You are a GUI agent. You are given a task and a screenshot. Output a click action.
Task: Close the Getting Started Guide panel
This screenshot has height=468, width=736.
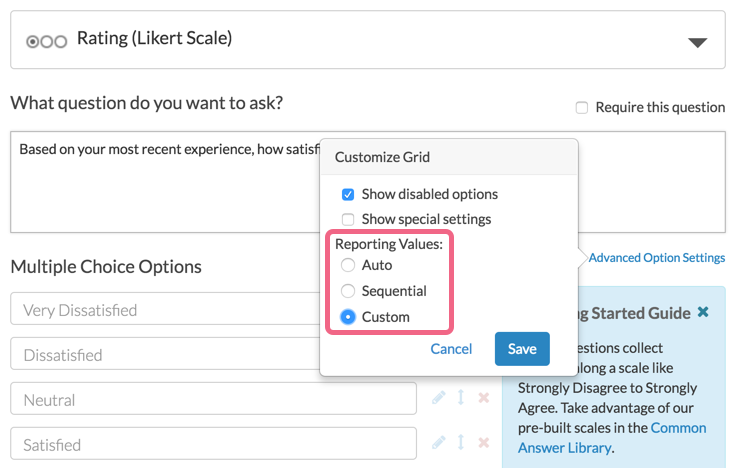pos(703,313)
